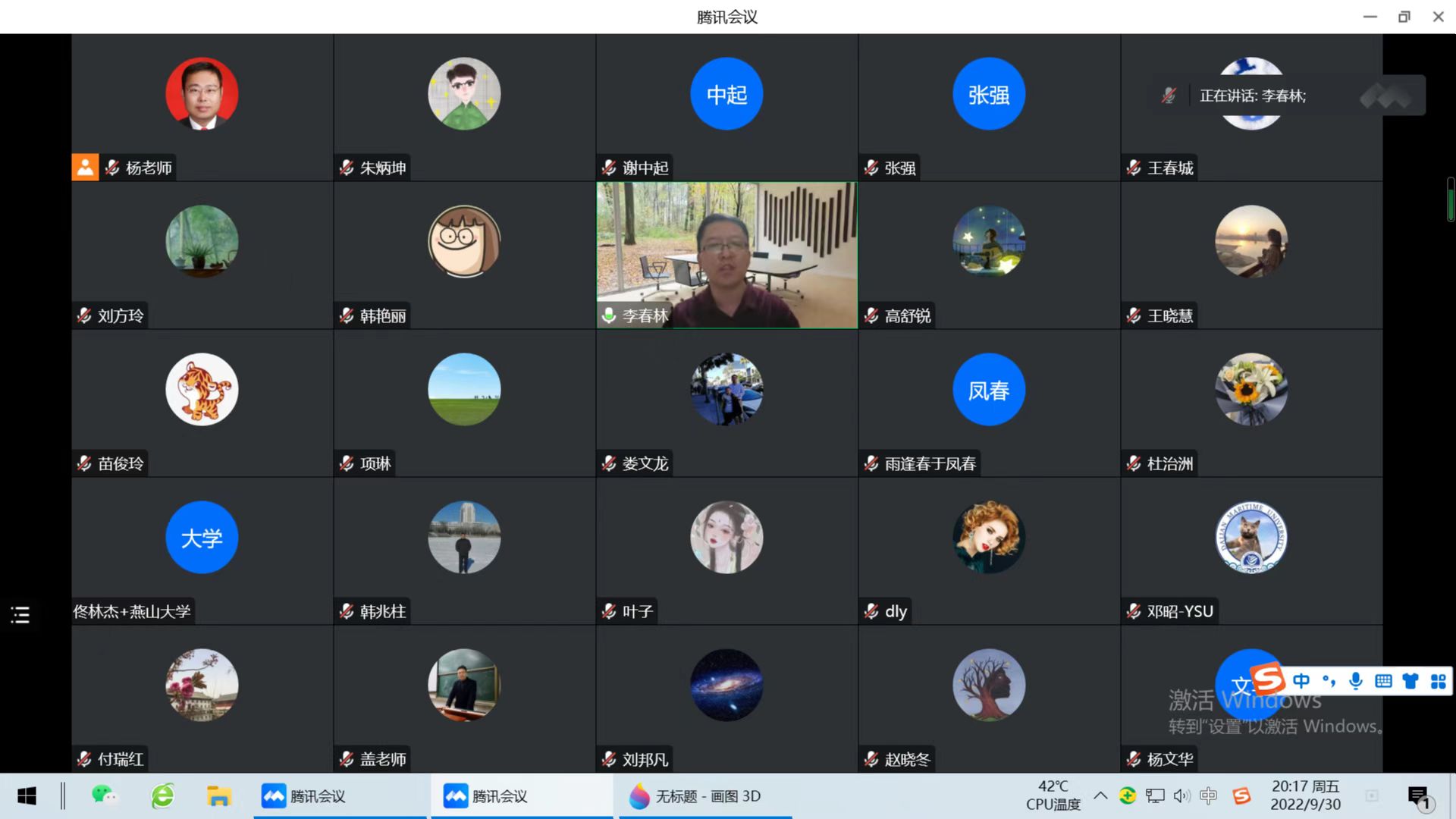Open the Sogou skin shirt icon

click(1410, 681)
